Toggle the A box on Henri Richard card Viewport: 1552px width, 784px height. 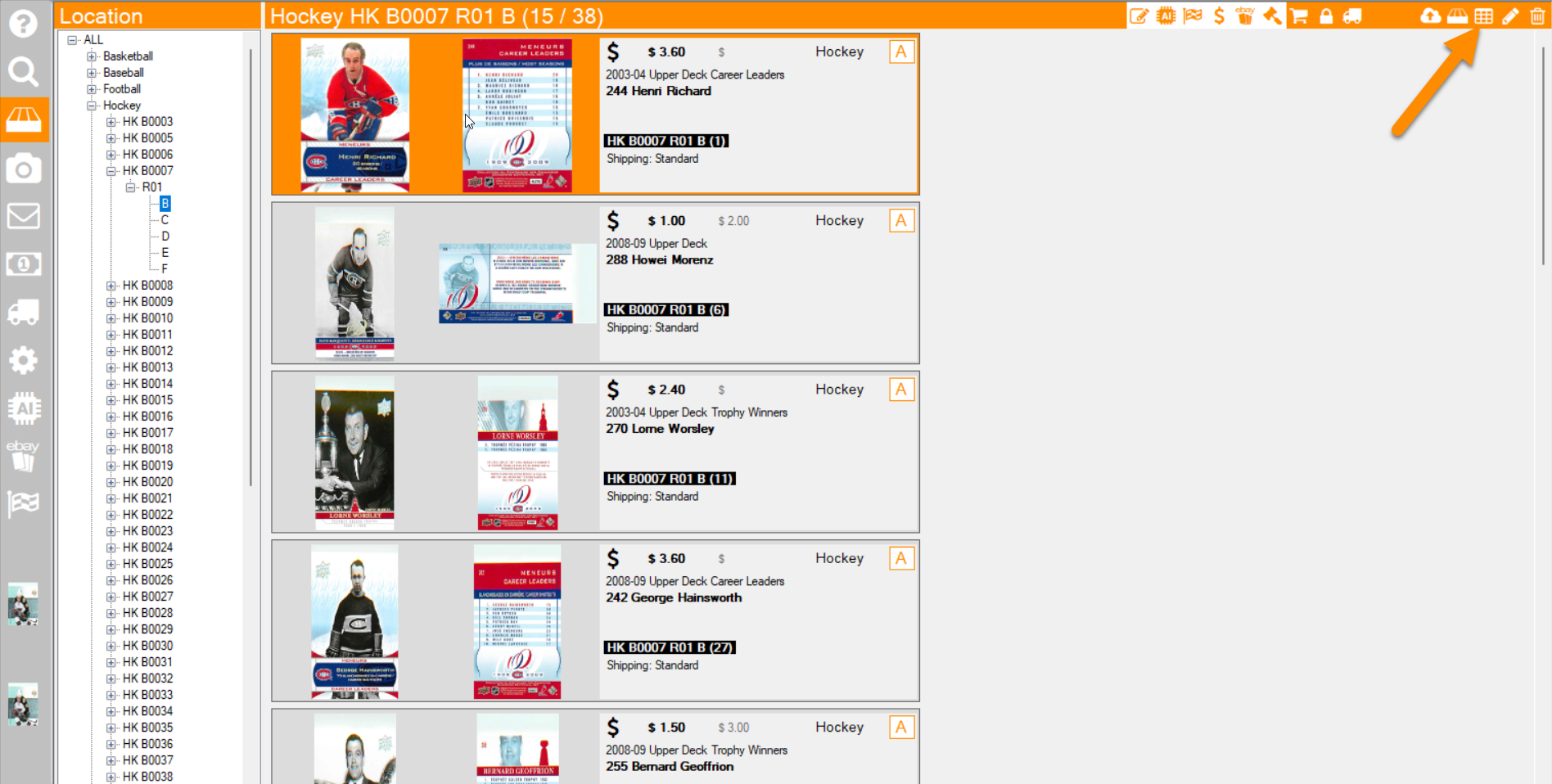coord(901,52)
